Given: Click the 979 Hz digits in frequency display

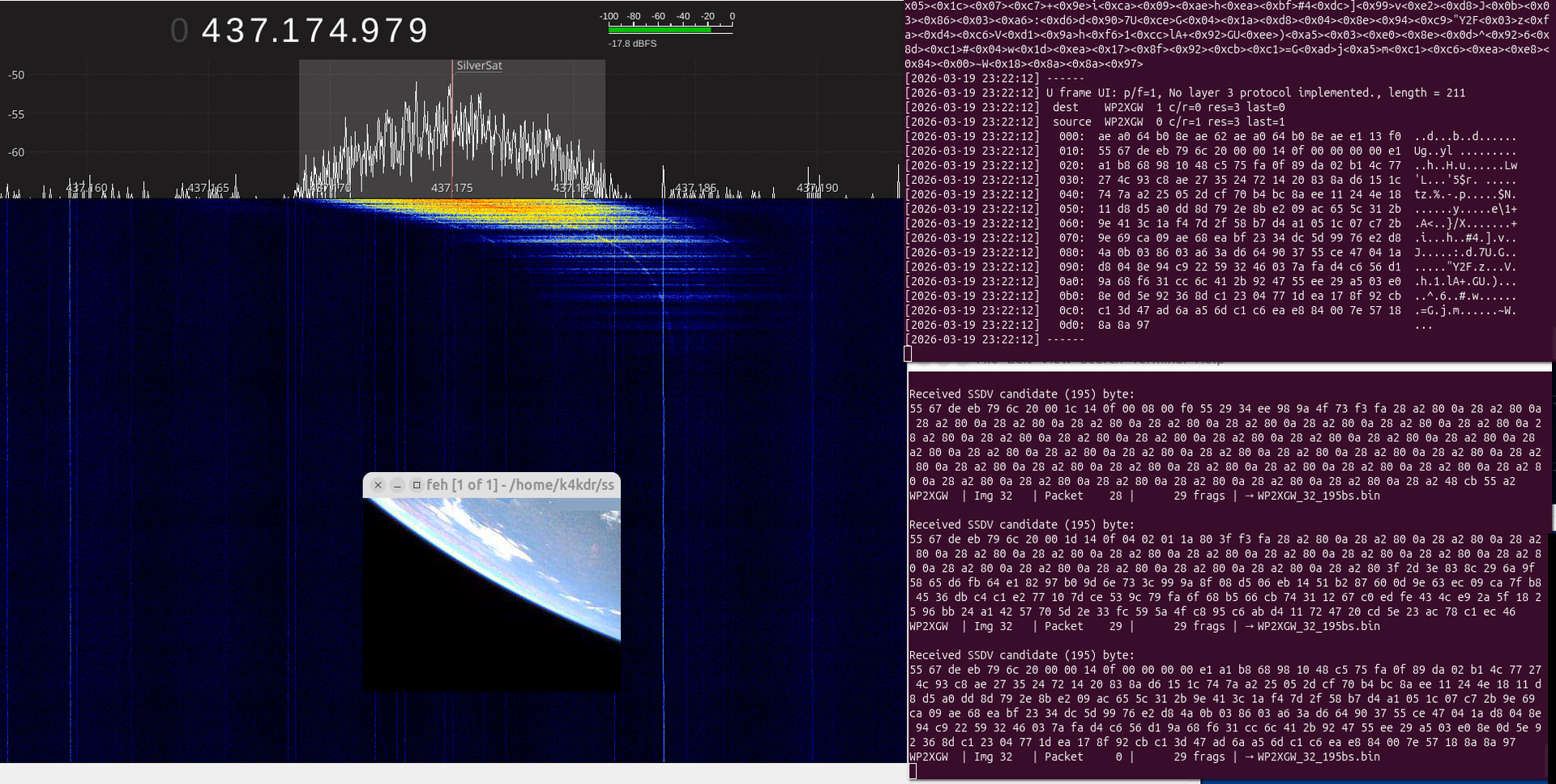Looking at the screenshot, I should [395, 31].
